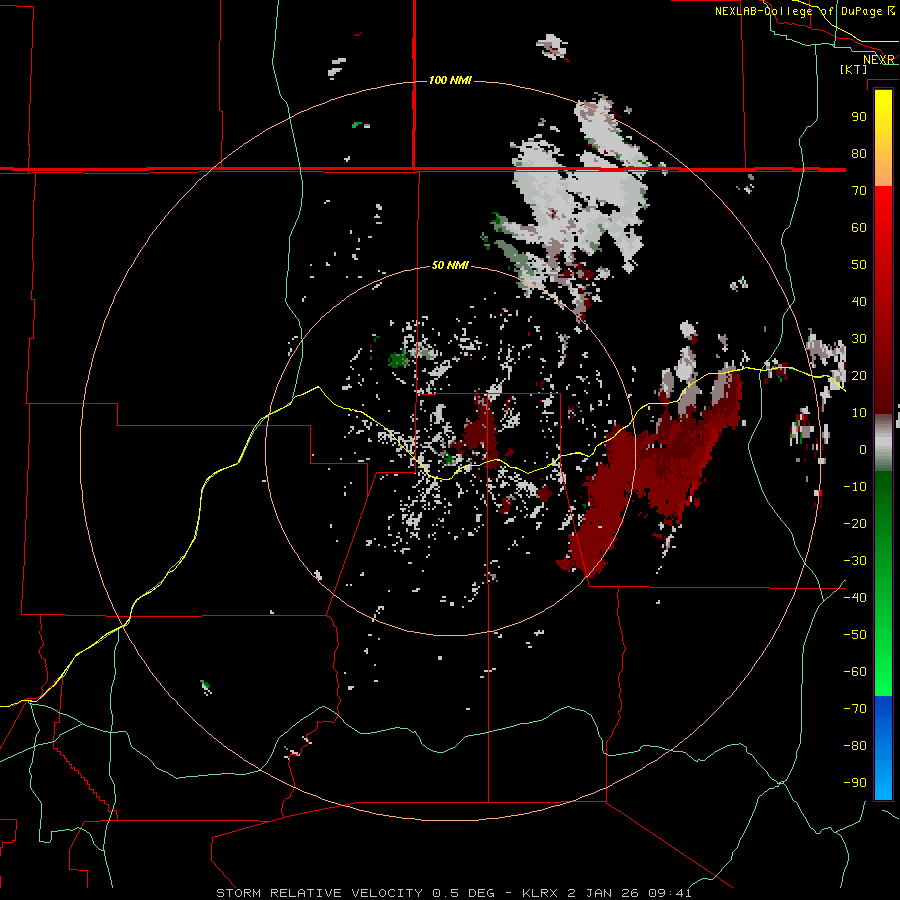Click the positive 10 scale label
Screen dimensions: 900x900
click(x=859, y=413)
